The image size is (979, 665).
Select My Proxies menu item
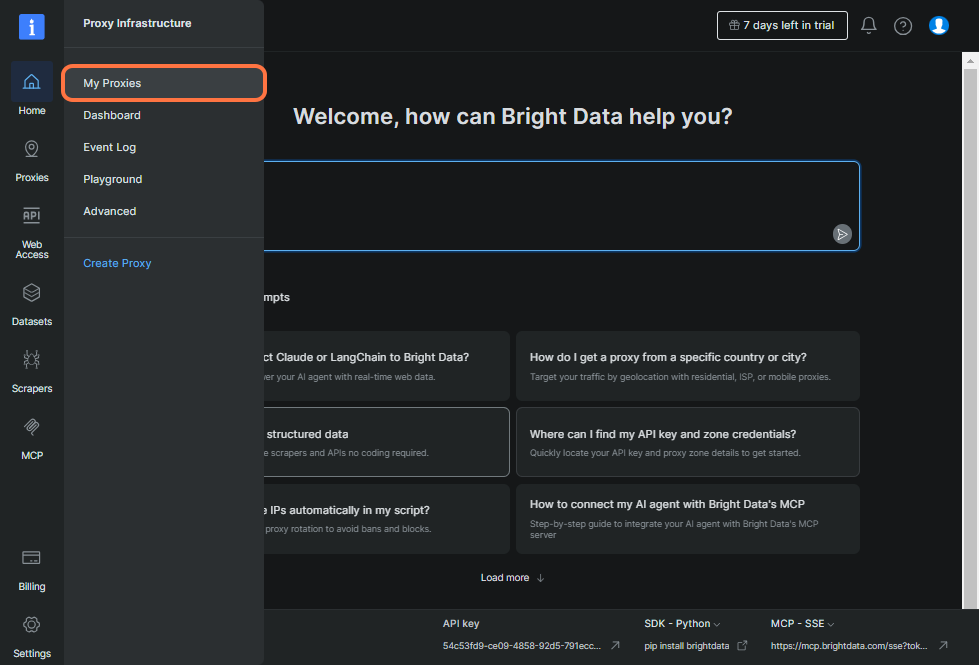[x=164, y=83]
